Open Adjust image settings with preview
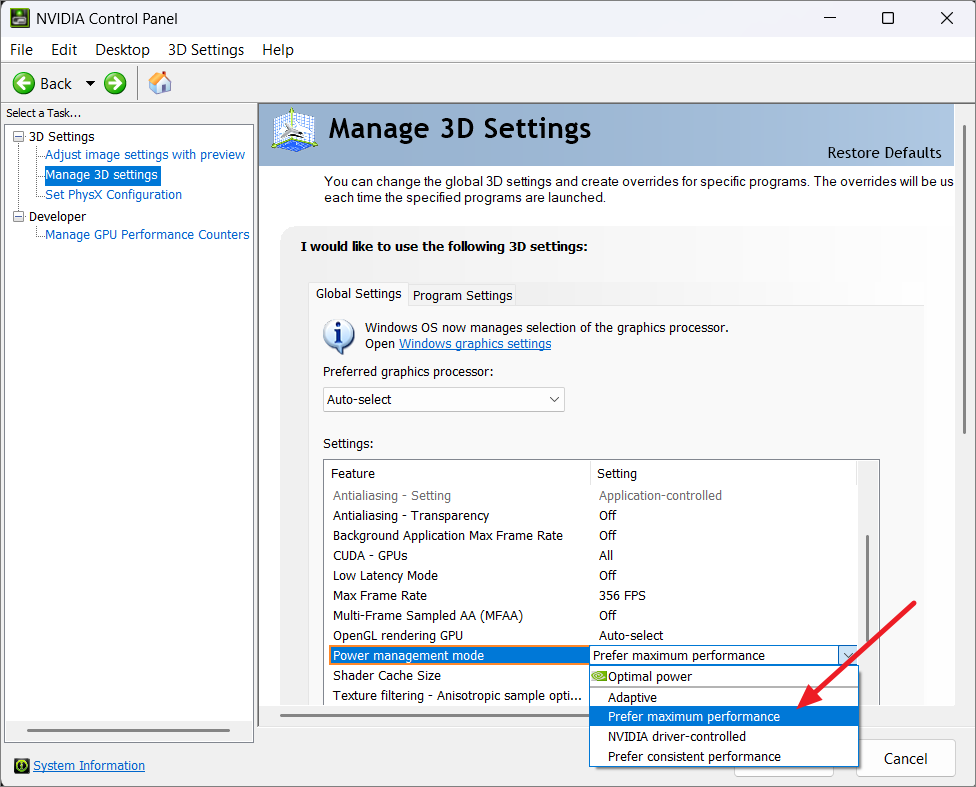This screenshot has height=787, width=976. point(145,154)
